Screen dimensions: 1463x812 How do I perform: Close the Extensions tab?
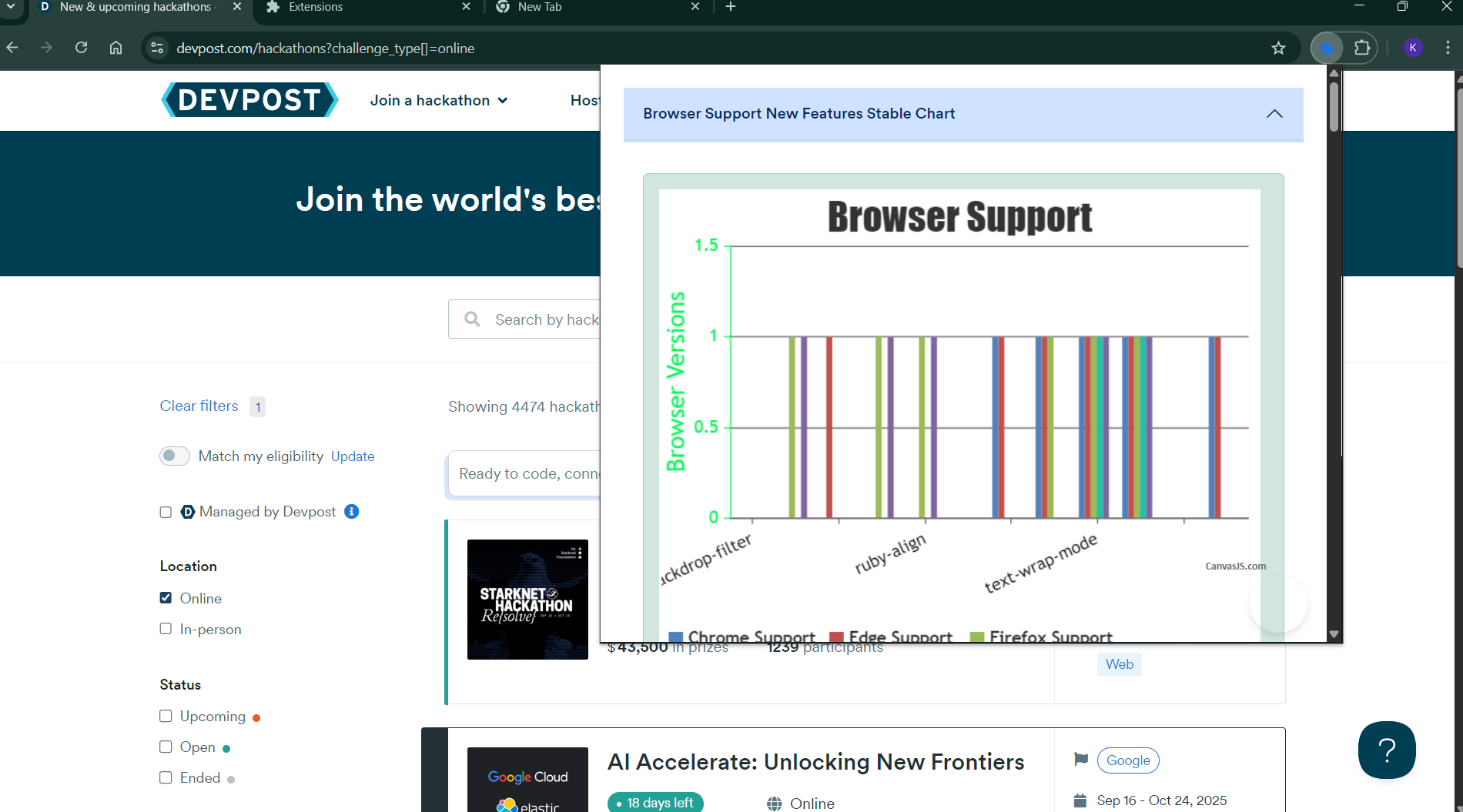click(466, 7)
